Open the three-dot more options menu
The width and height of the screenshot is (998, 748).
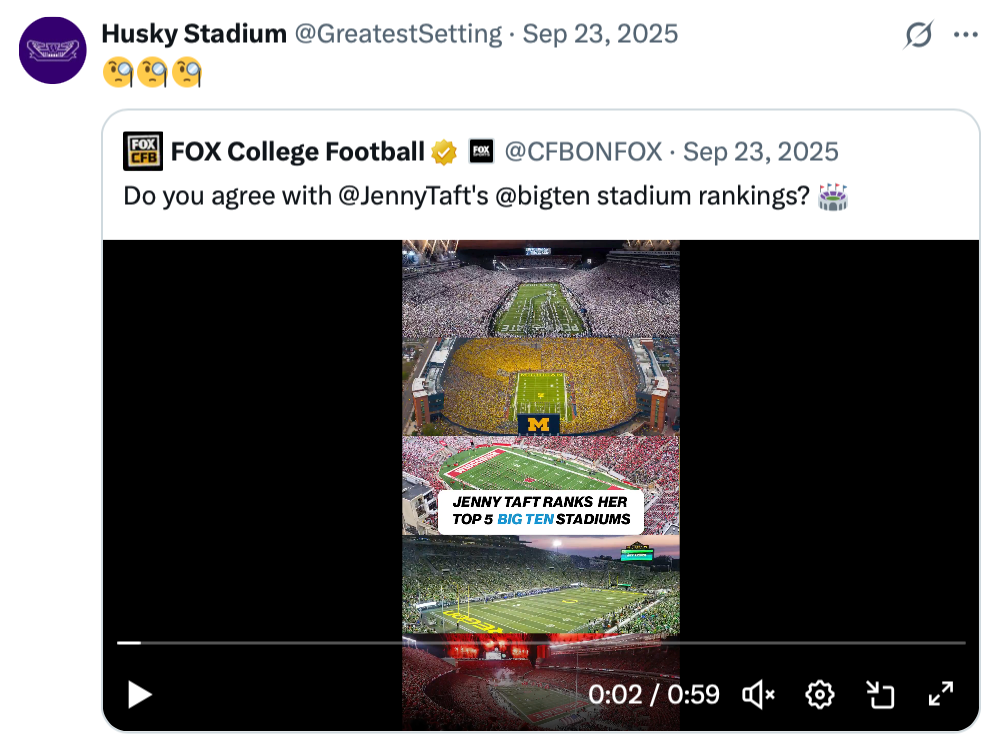(965, 35)
